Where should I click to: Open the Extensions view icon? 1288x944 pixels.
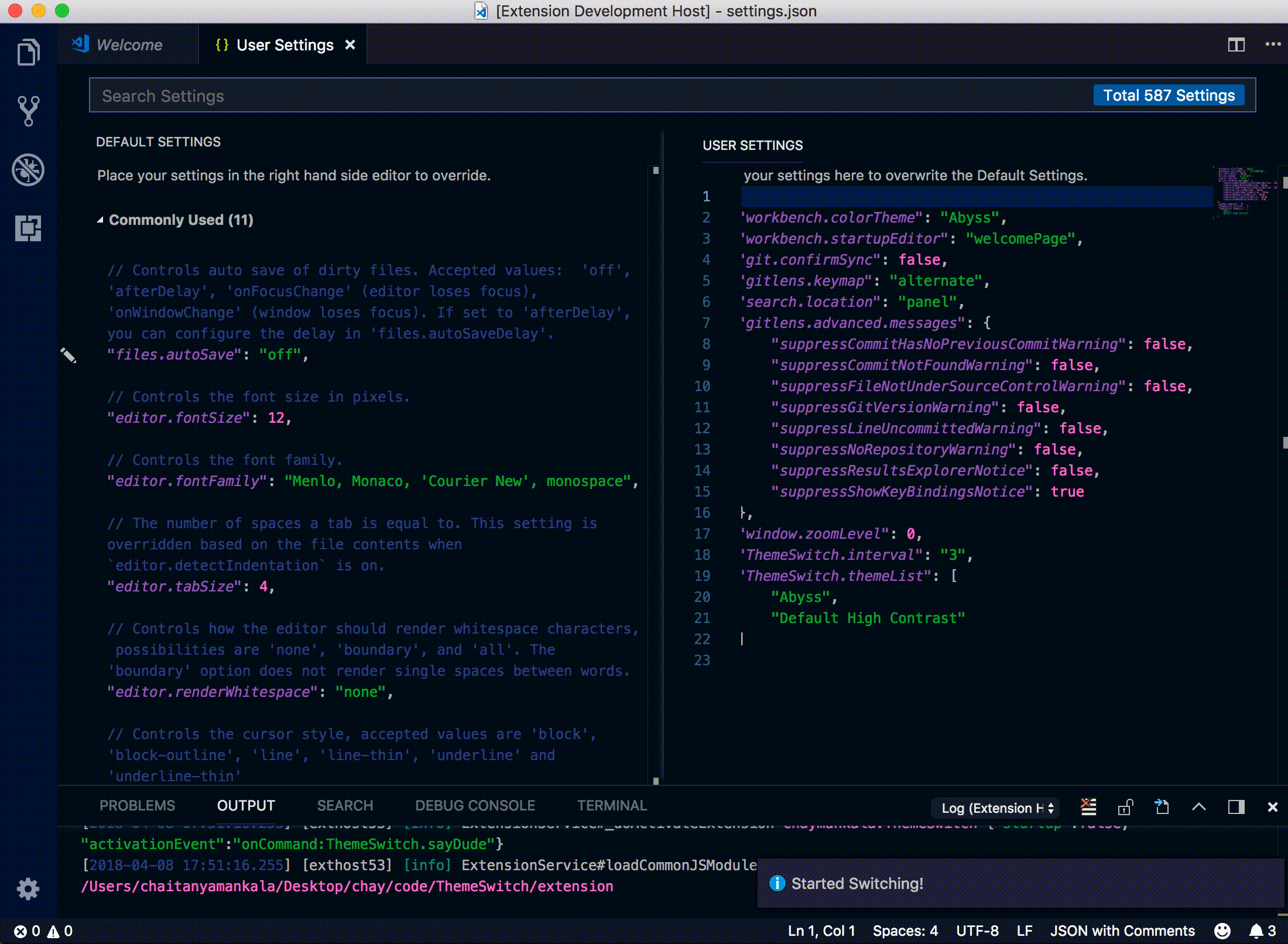(x=28, y=228)
